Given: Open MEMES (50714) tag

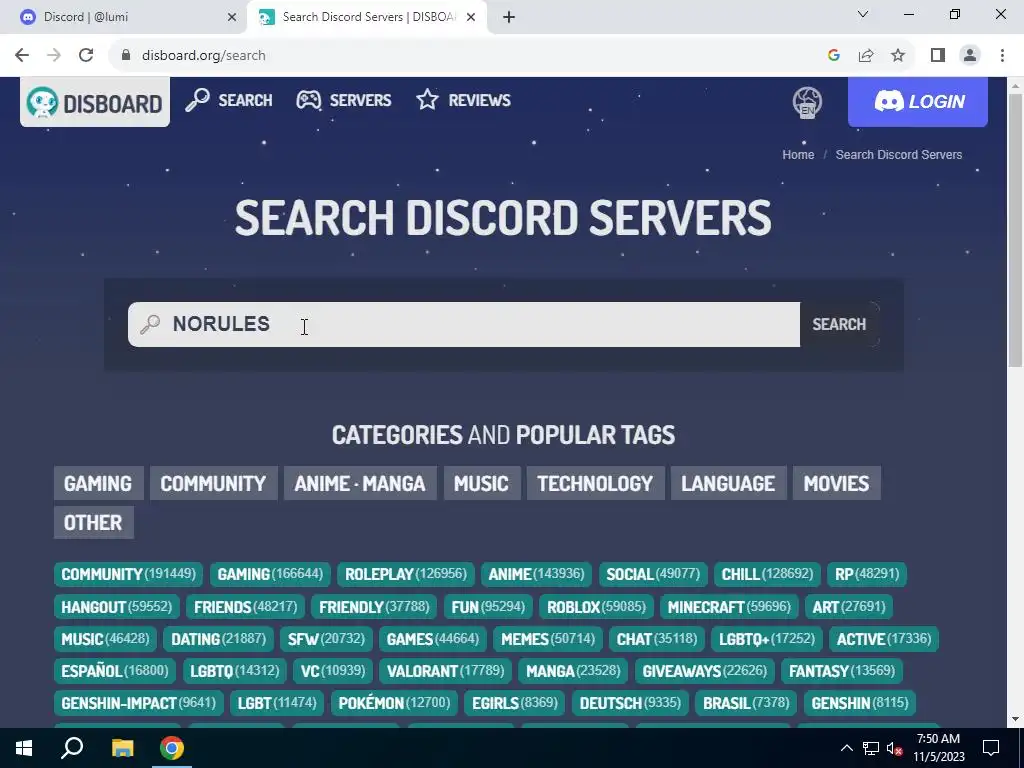Looking at the screenshot, I should (x=548, y=639).
